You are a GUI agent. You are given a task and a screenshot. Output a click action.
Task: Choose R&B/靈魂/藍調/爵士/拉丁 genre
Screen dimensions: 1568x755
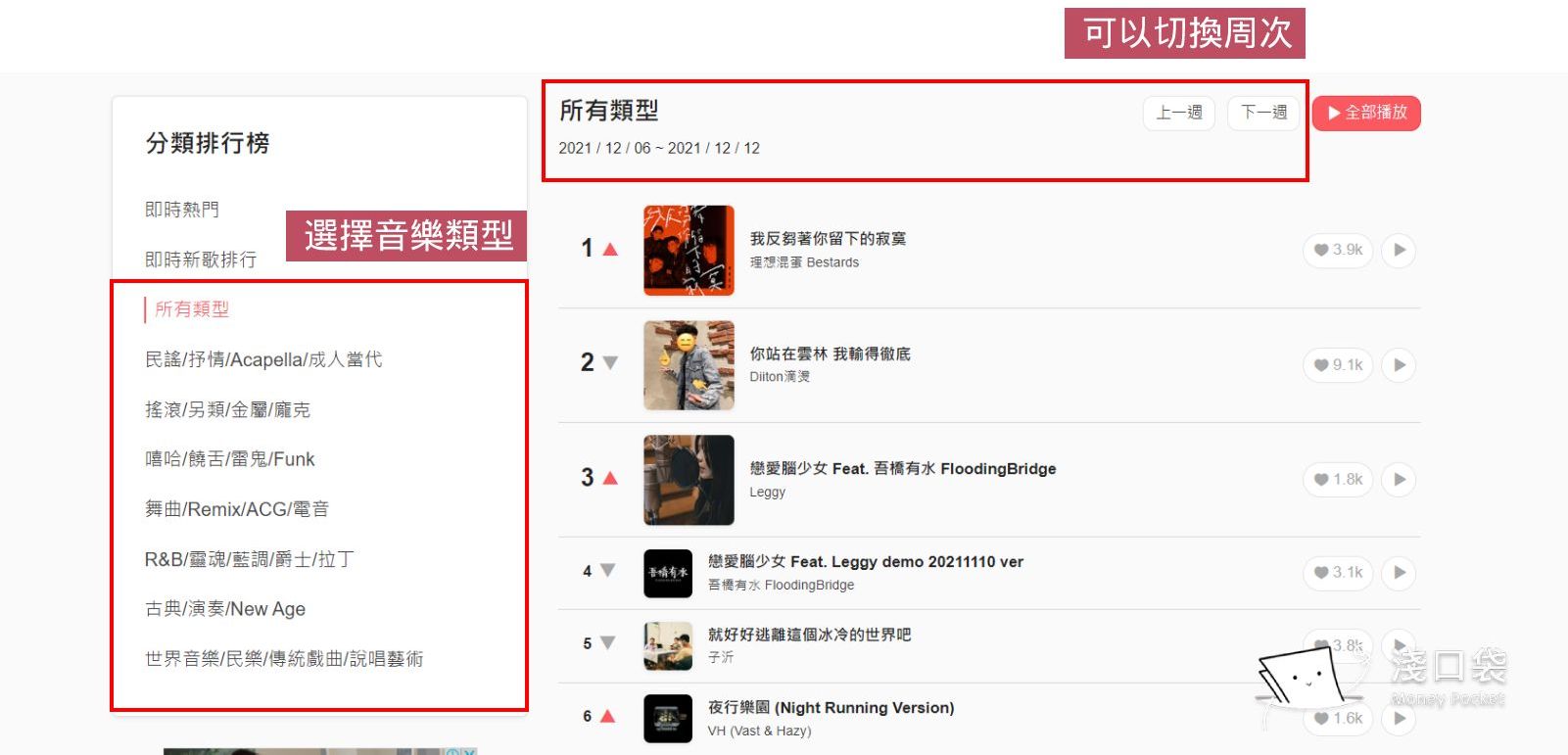pyautogui.click(x=250, y=559)
